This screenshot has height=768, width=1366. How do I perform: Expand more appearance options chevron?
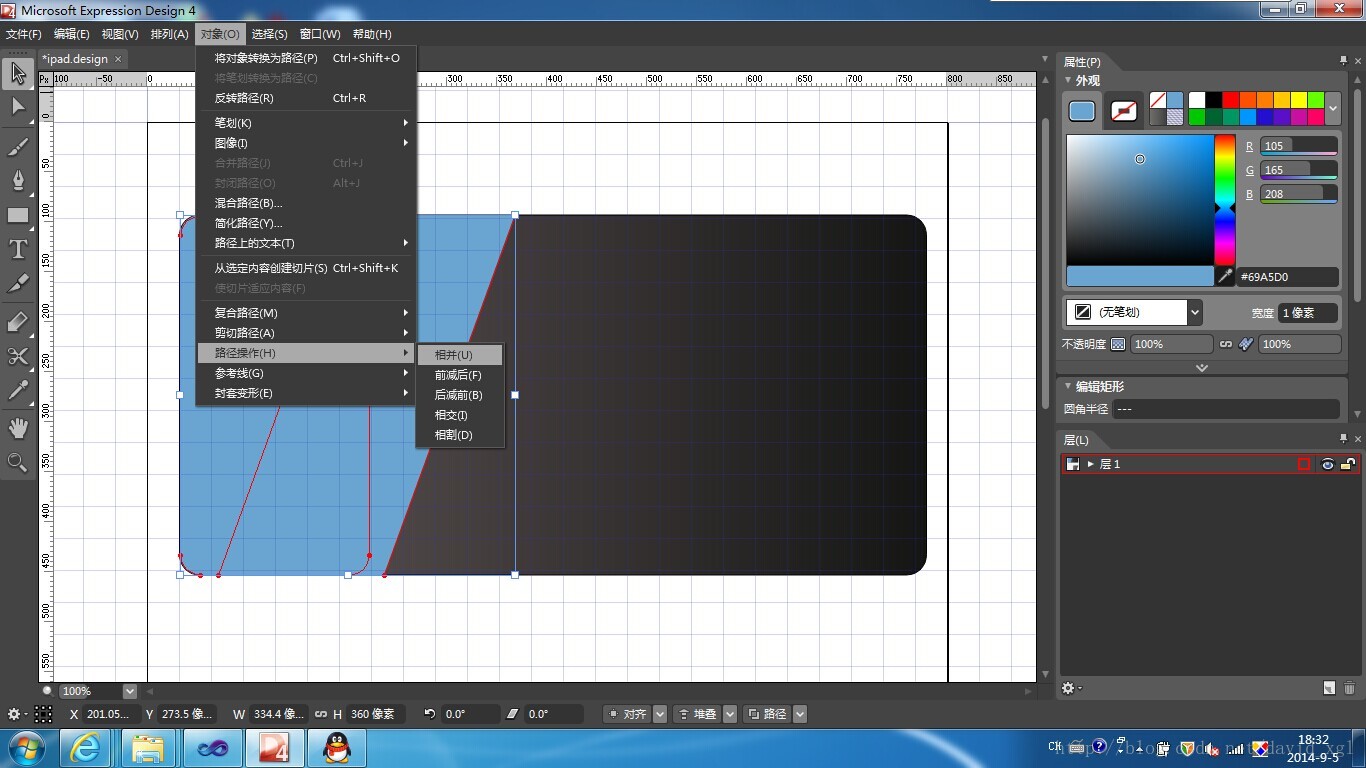point(1202,367)
